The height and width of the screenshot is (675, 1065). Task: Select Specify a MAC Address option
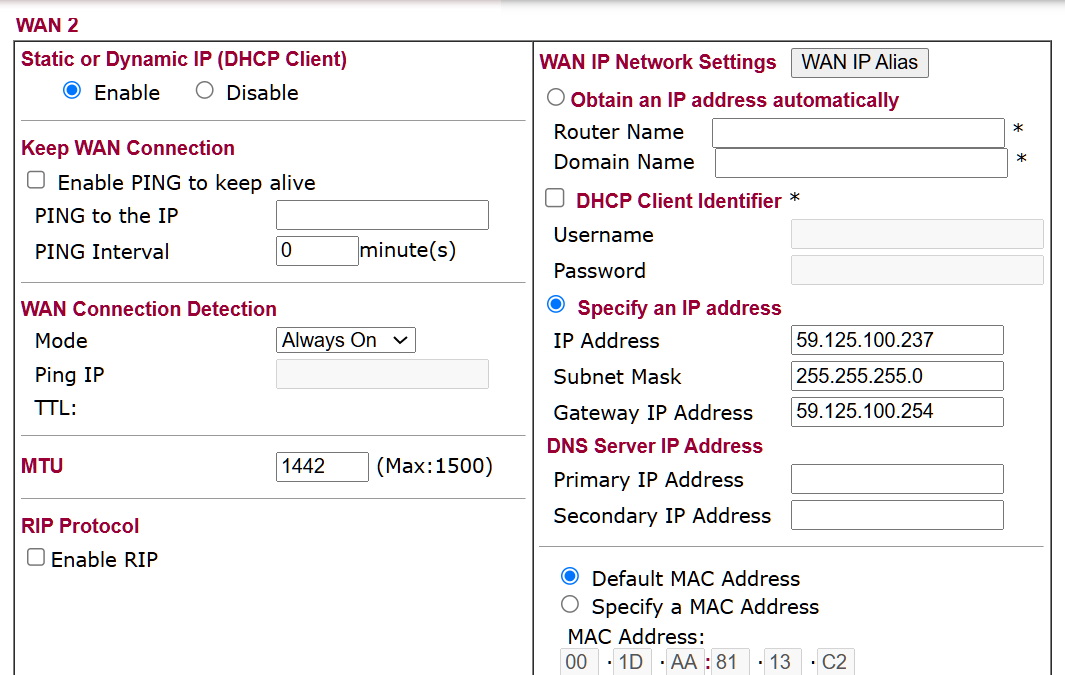tap(570, 604)
